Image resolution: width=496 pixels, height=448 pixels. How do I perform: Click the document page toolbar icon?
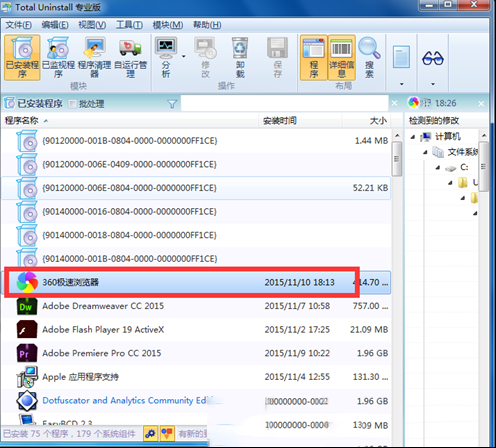(x=401, y=57)
